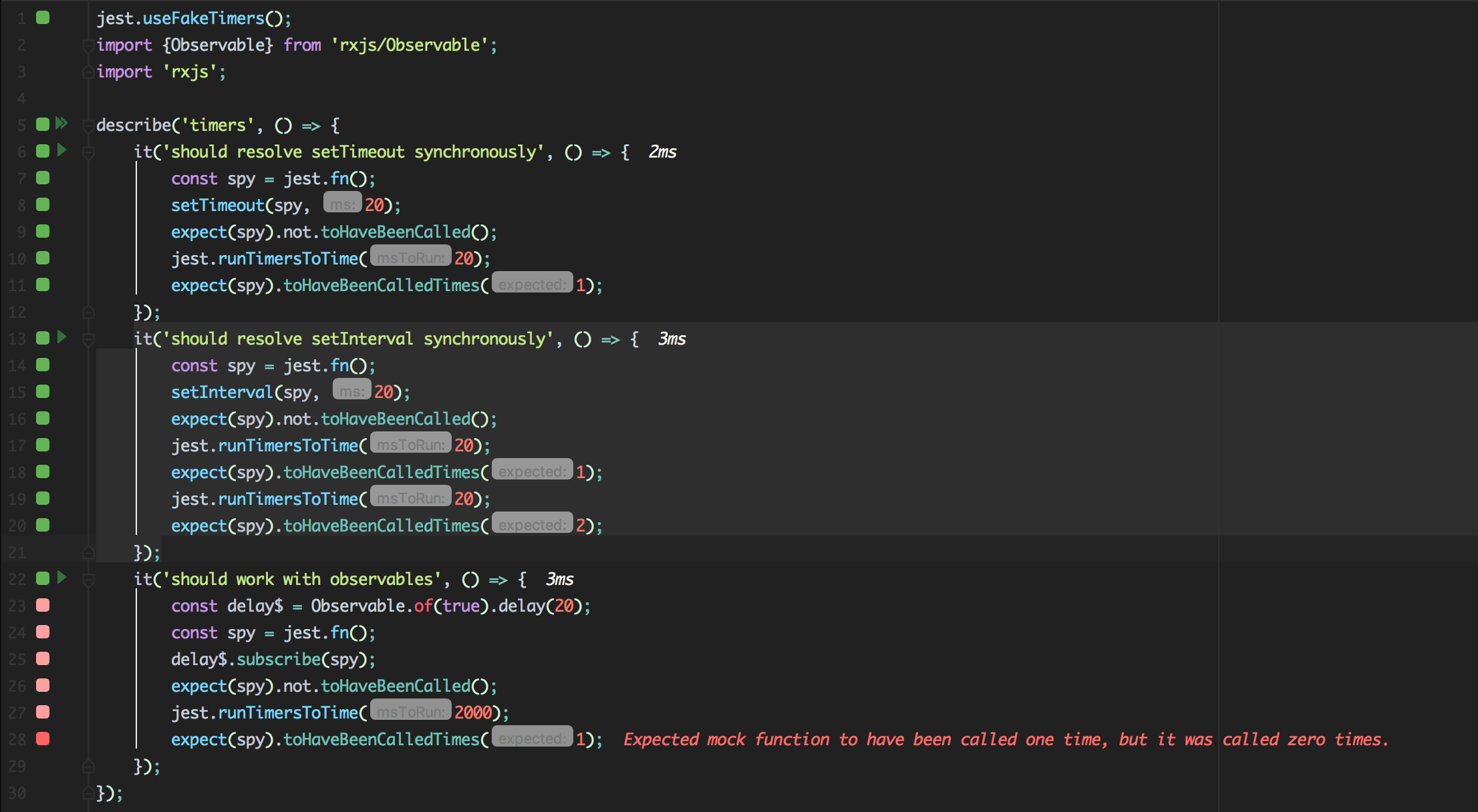Click the expected value 2 on line 20
This screenshot has height=812, width=1478.
[581, 526]
